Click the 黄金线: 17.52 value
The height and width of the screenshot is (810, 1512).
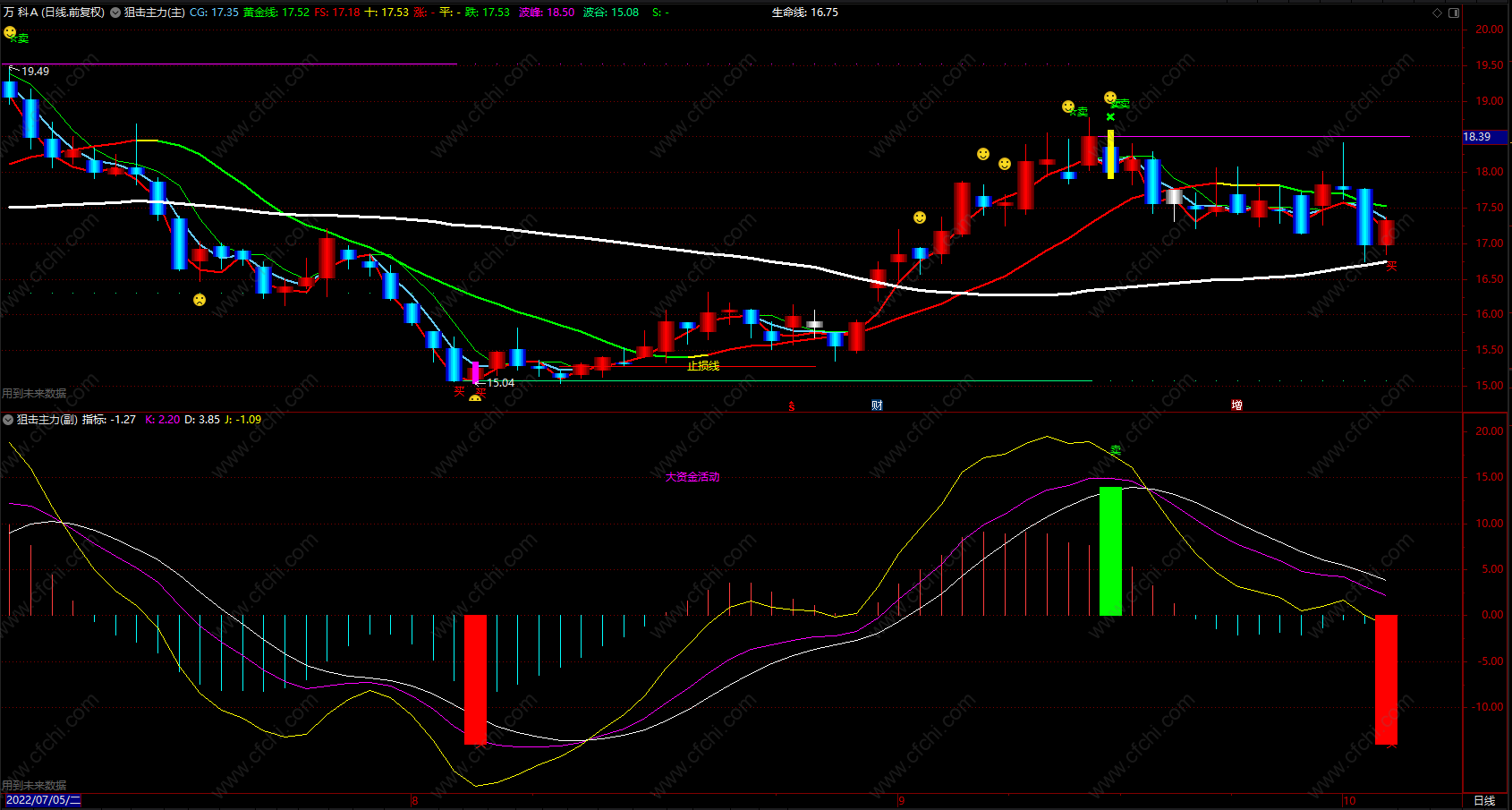tap(276, 13)
